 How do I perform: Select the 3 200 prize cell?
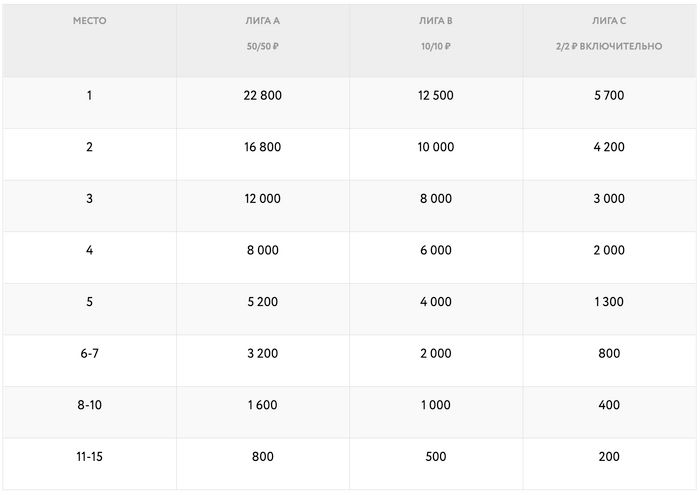click(262, 353)
